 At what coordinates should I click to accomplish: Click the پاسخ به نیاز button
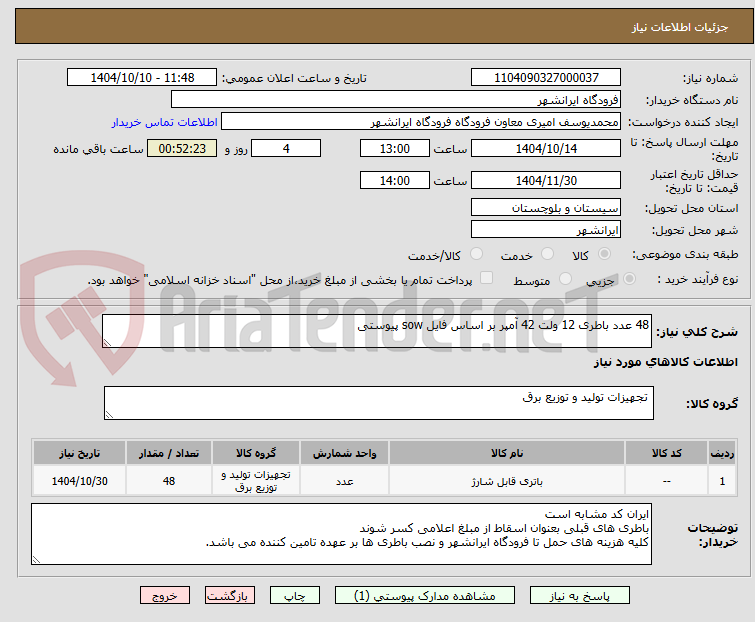pyautogui.click(x=580, y=596)
